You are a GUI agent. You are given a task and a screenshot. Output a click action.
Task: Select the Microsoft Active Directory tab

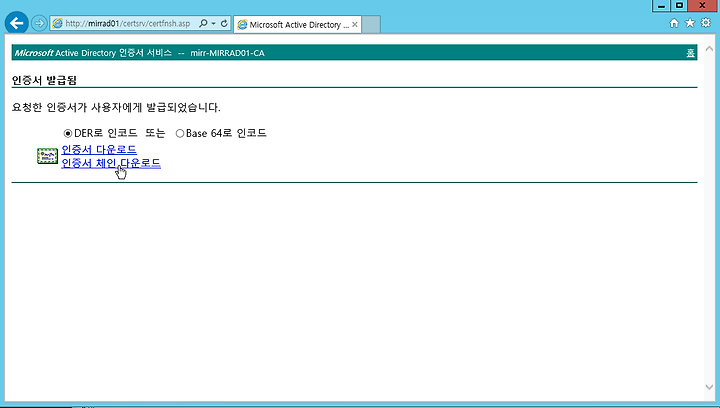(x=298, y=25)
